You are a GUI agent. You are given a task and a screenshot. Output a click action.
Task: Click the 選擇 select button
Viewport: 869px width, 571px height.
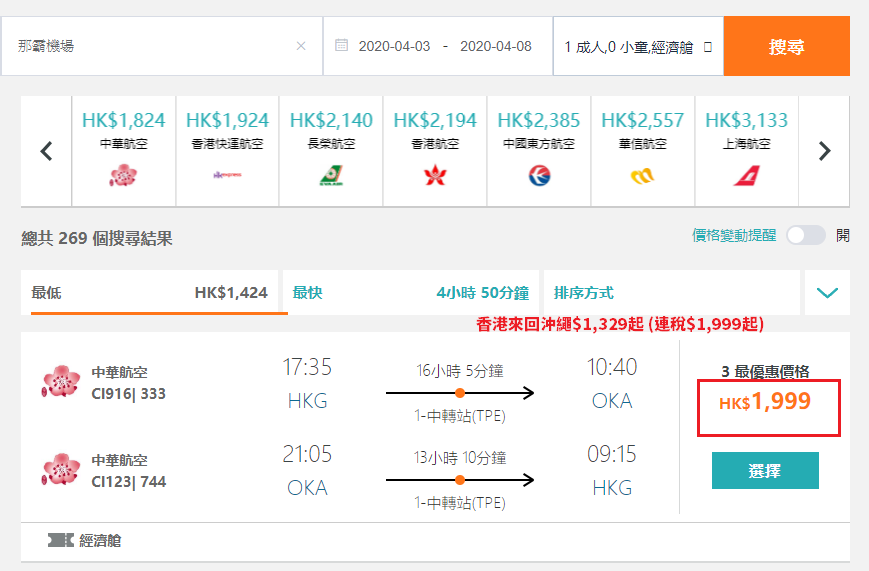765,471
